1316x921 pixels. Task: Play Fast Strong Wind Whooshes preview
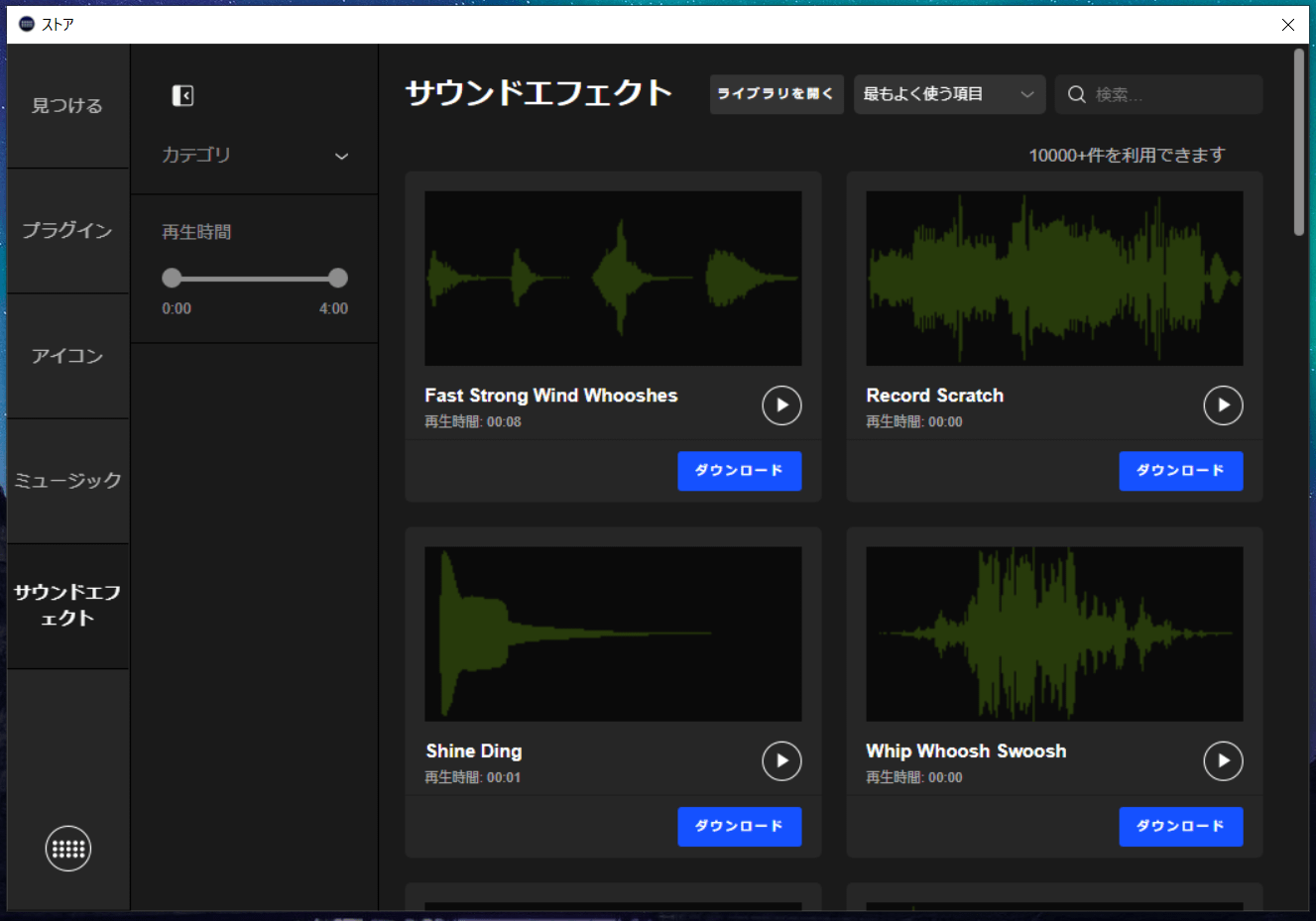click(781, 405)
